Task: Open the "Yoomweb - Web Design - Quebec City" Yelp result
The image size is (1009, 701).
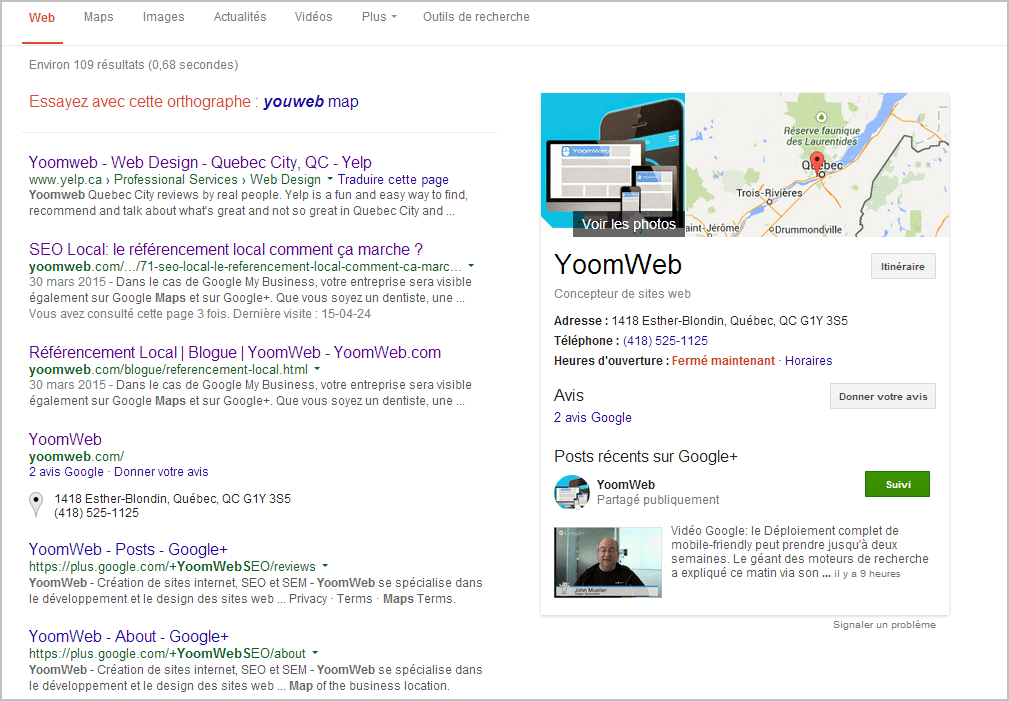Action: point(200,162)
